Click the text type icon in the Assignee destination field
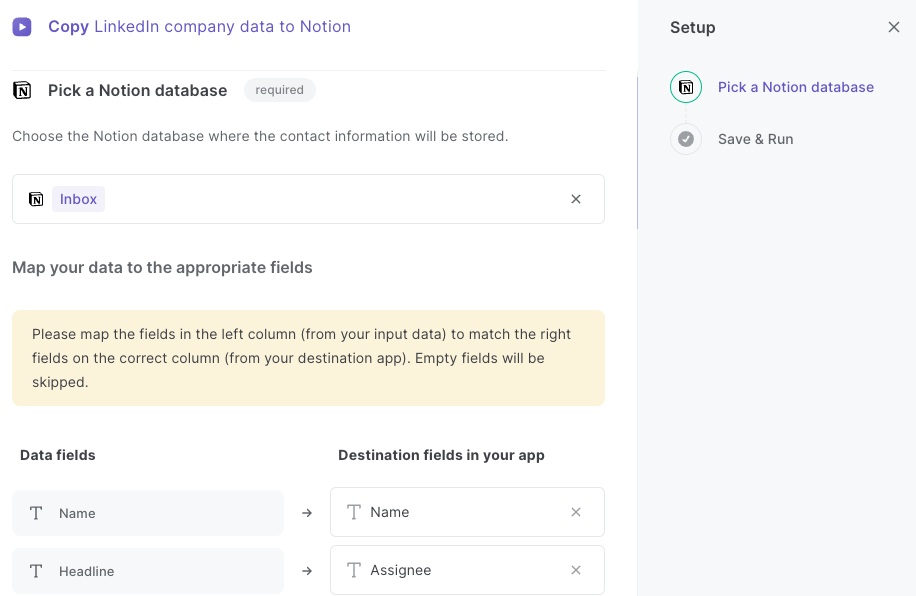Screen dimensions: 916x596 [x=354, y=570]
